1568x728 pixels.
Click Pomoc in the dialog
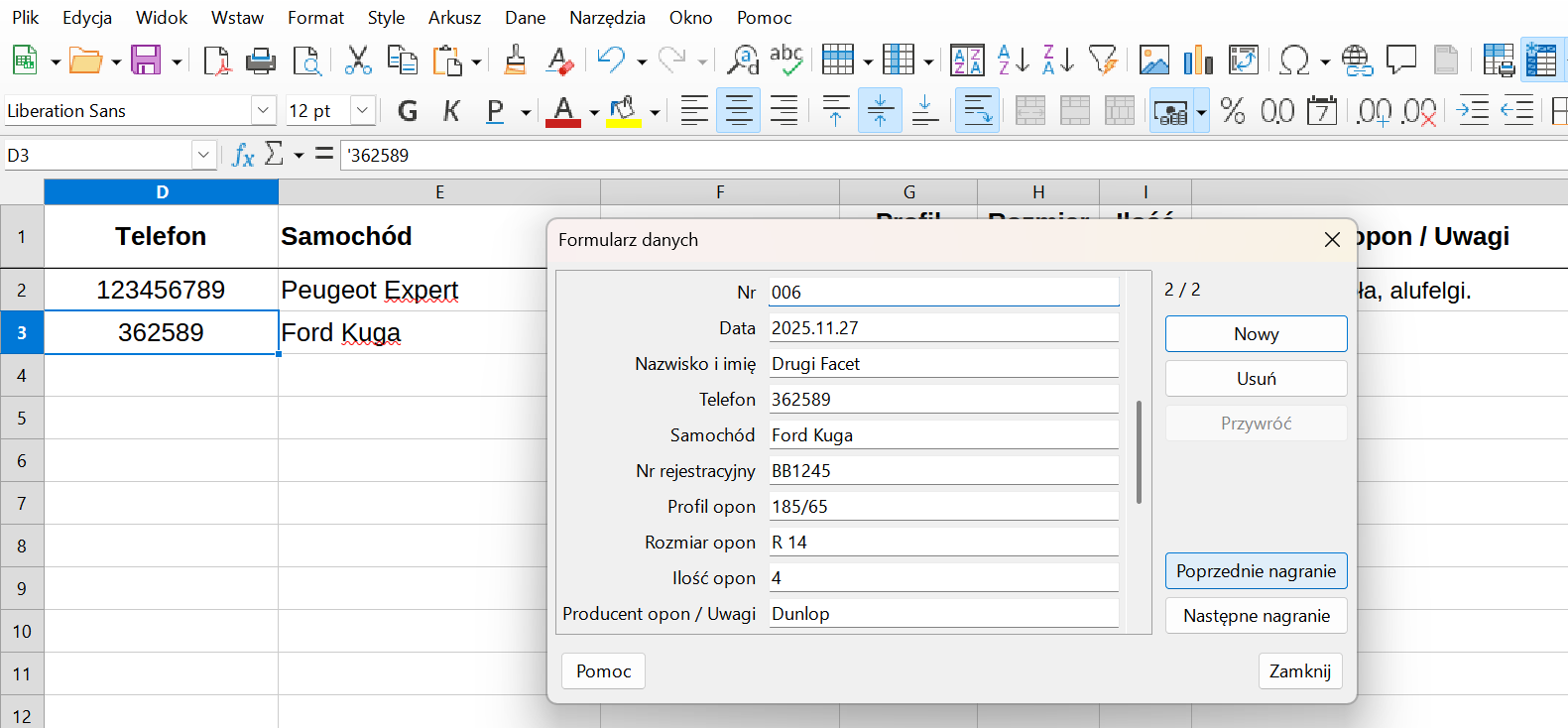604,671
